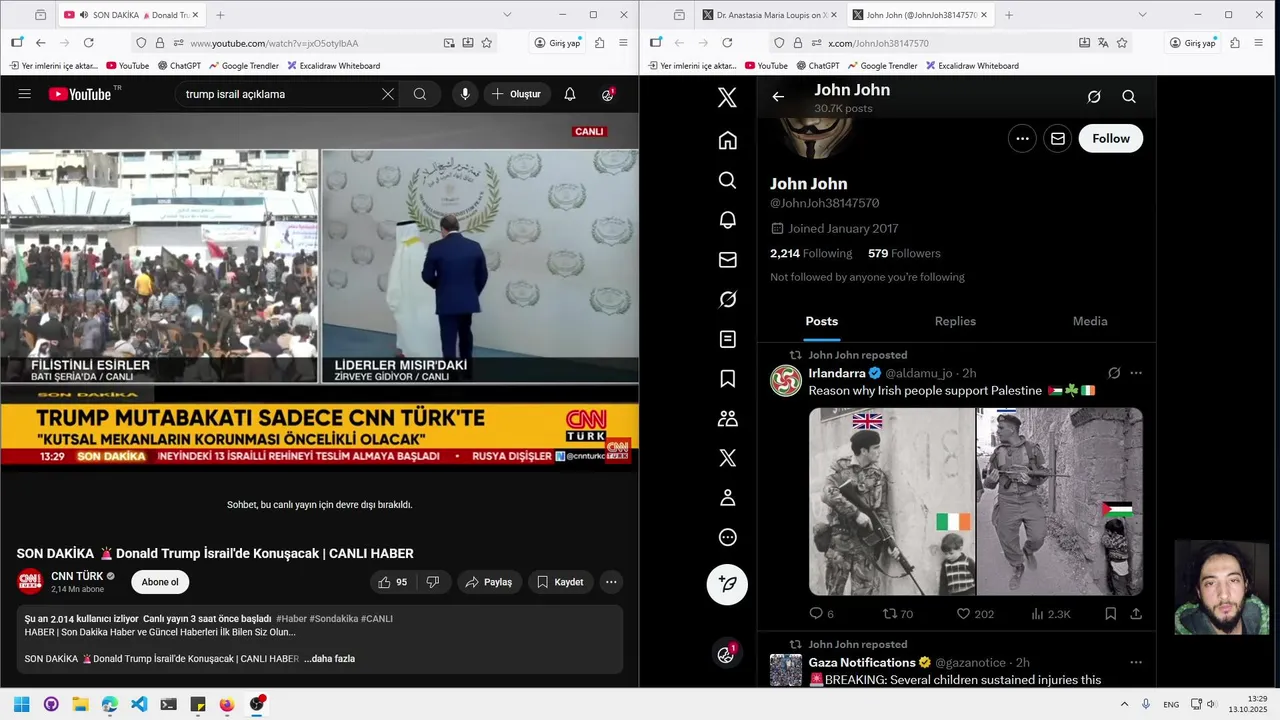Search John John's posts via magnifier
The image size is (1280, 720).
pos(1129,97)
